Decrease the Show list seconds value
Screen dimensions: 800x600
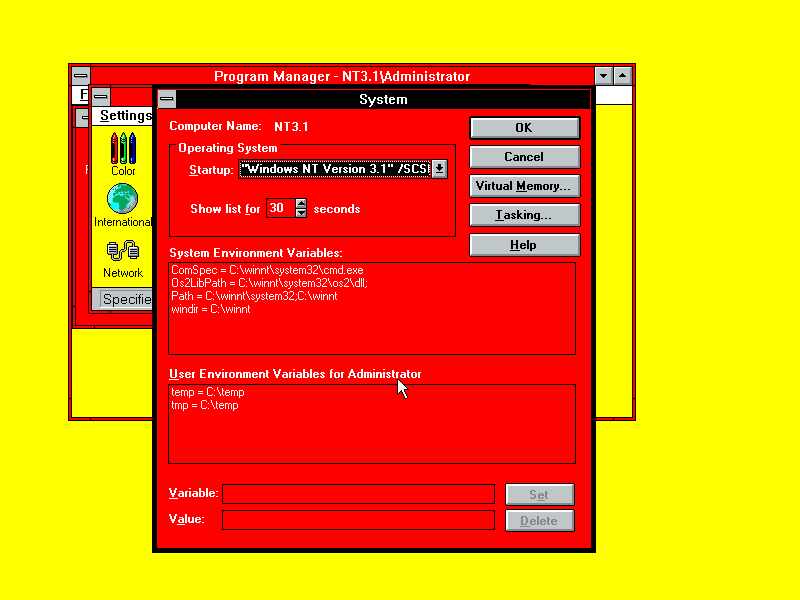point(301,212)
